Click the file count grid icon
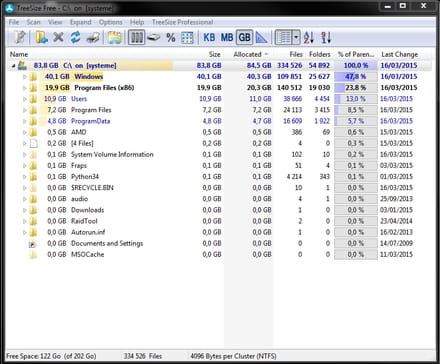Screen dimensions: 440x364 point(187,37)
